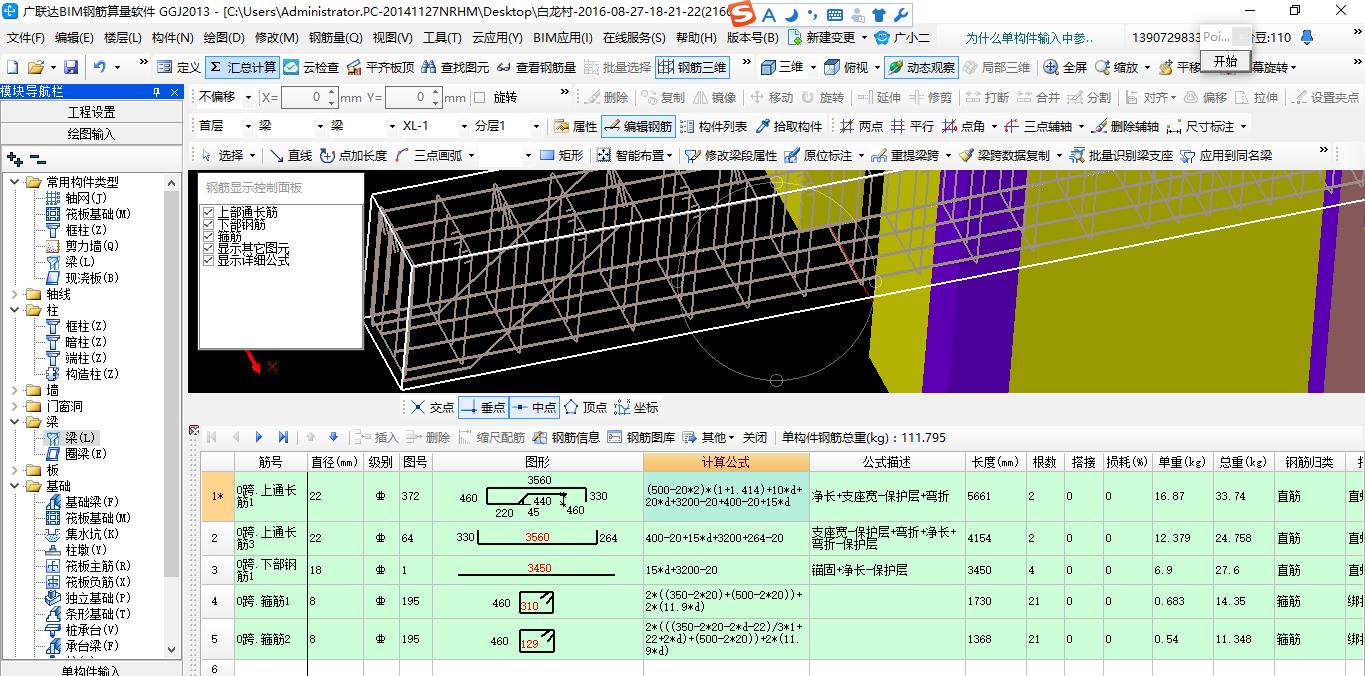This screenshot has width=1365, height=676.
Task: Open 智能布置 smart layout tool
Action: [634, 155]
